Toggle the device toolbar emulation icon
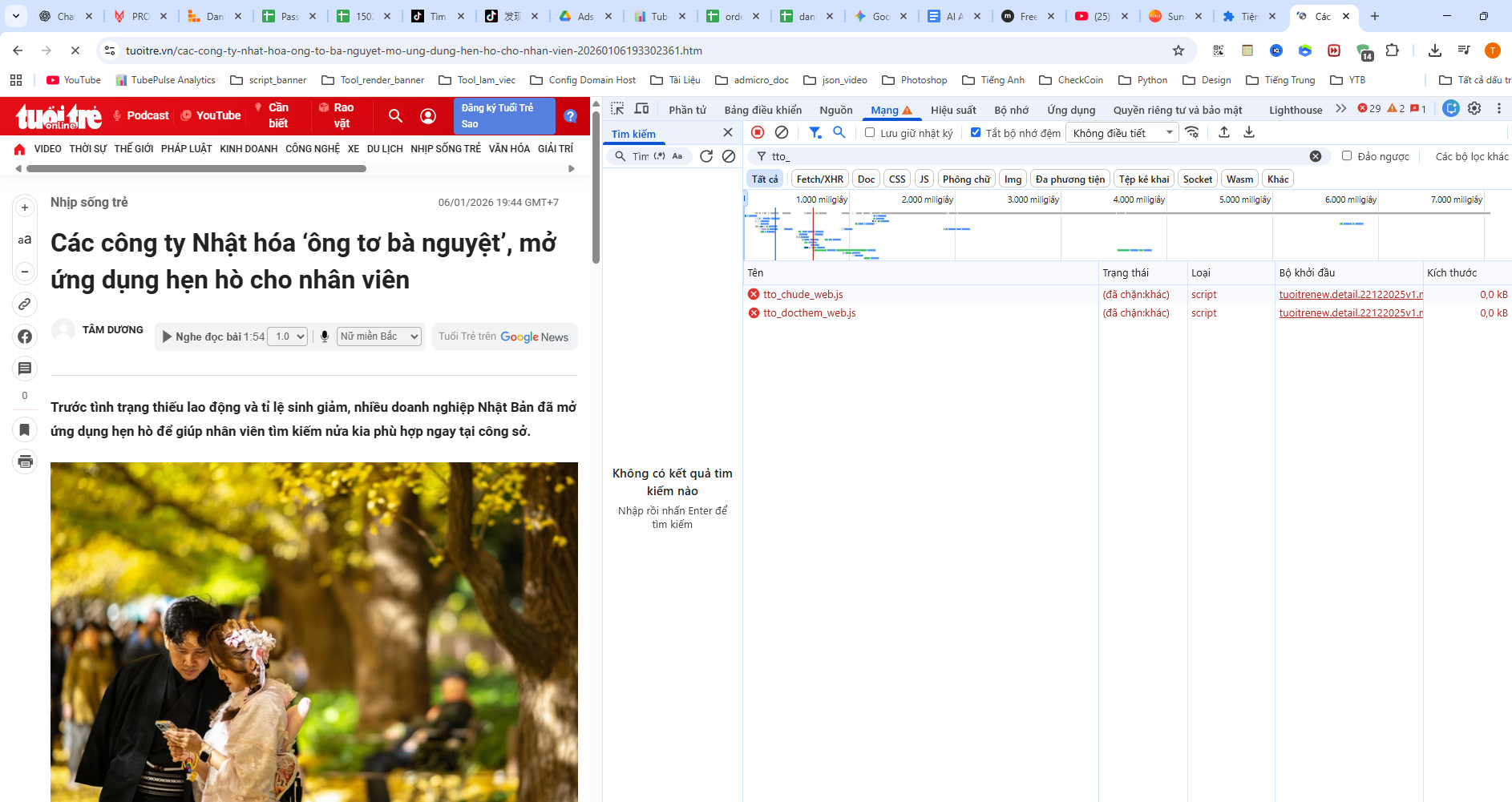Screen dimensions: 1512x802 click(641, 109)
